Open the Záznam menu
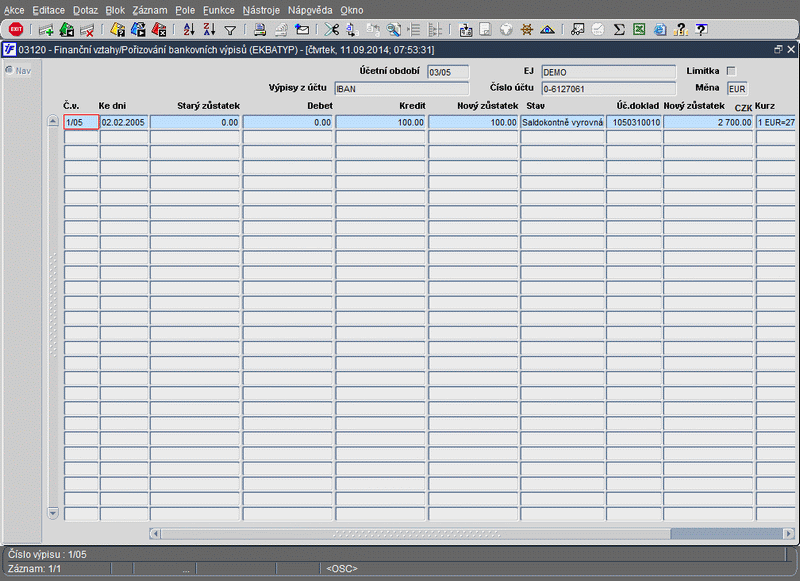 click(150, 10)
